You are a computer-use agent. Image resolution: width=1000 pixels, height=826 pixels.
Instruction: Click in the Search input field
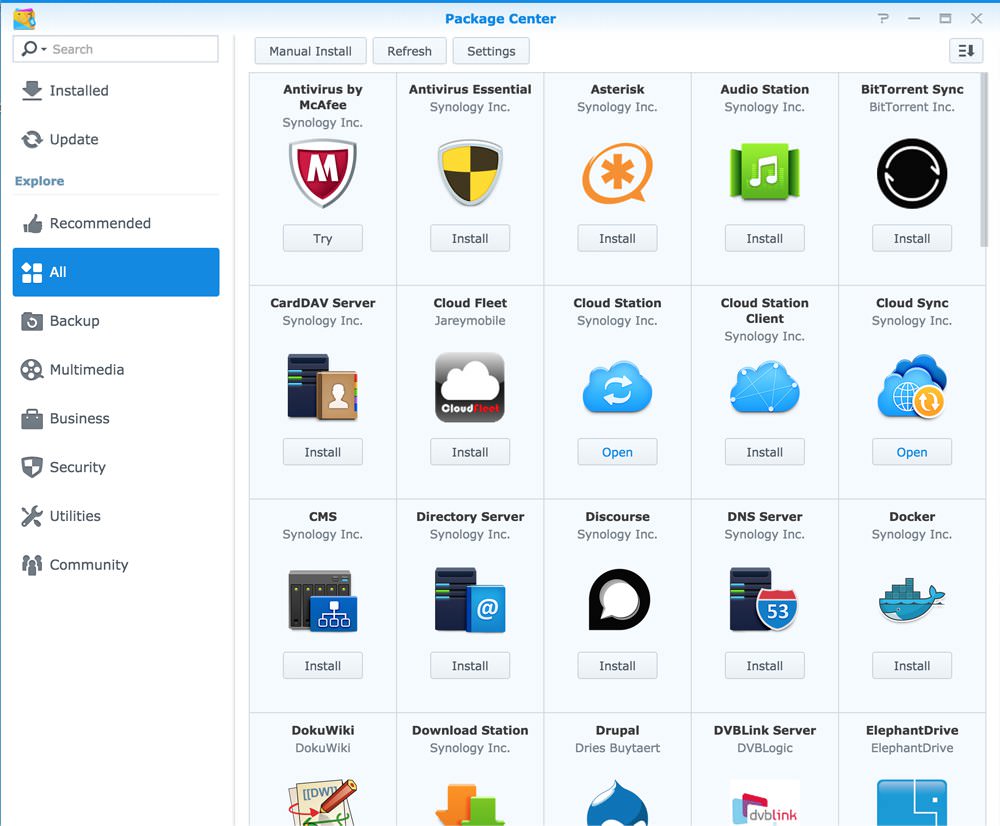tap(115, 49)
